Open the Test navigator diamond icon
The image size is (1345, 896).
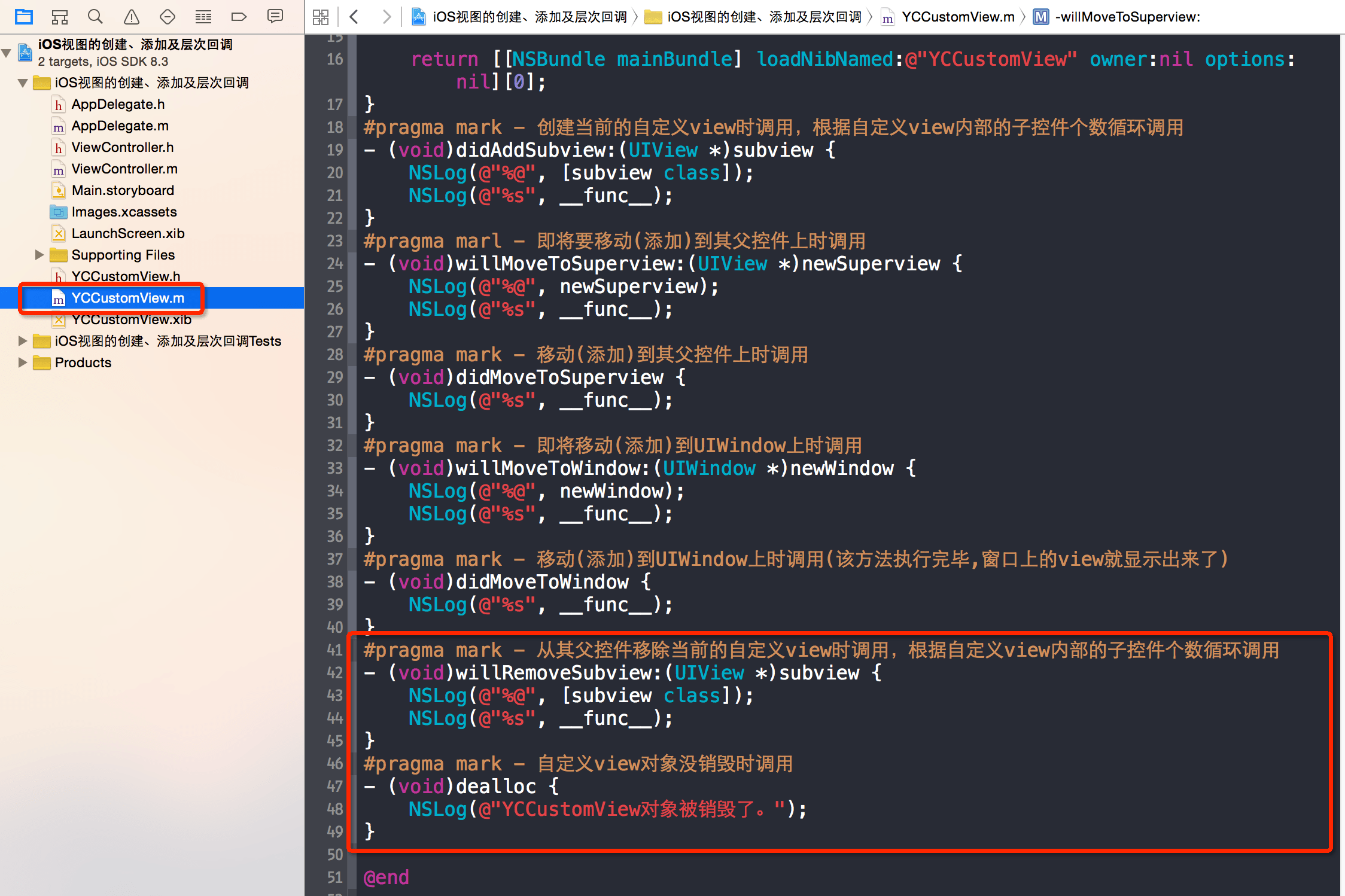pyautogui.click(x=168, y=16)
